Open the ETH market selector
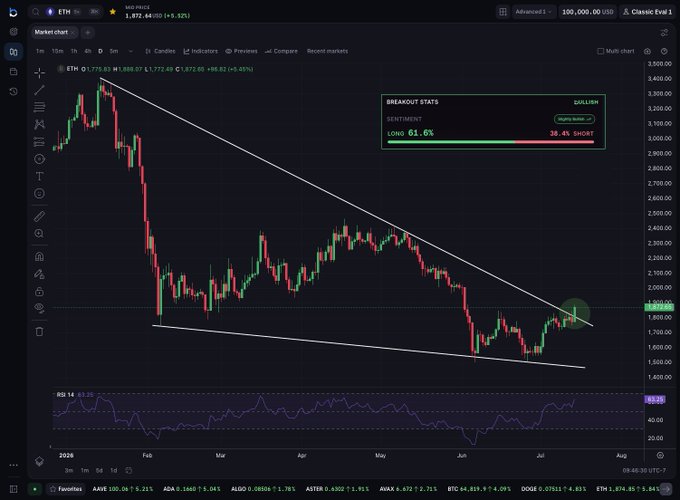Image resolution: width=680 pixels, height=500 pixels. [64, 12]
